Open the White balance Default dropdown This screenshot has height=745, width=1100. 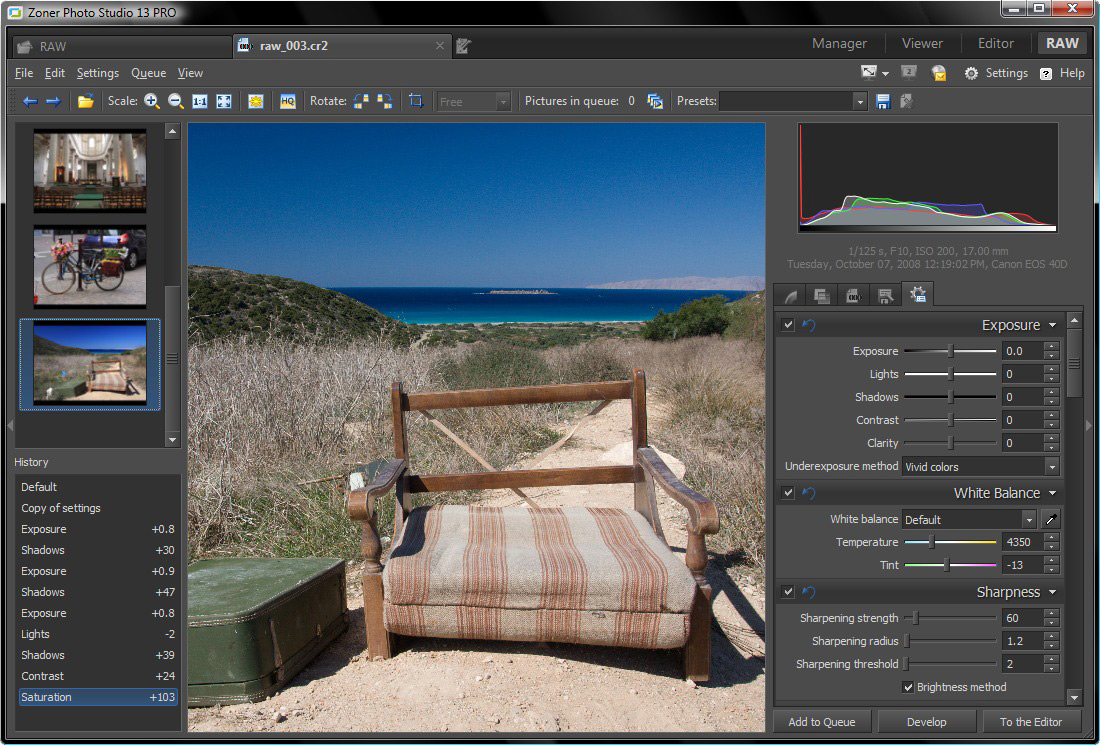(x=1030, y=519)
